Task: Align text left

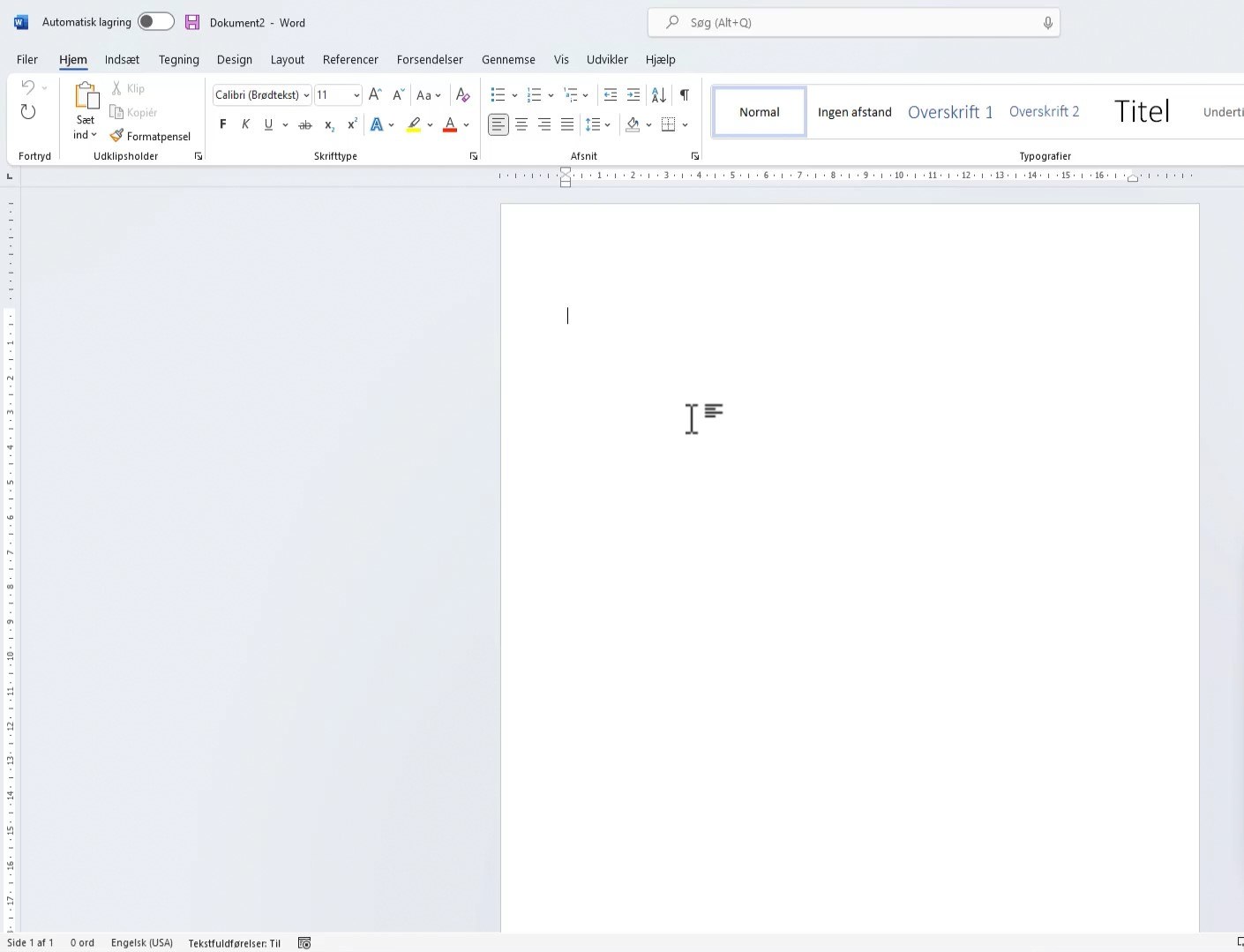Action: (x=498, y=124)
